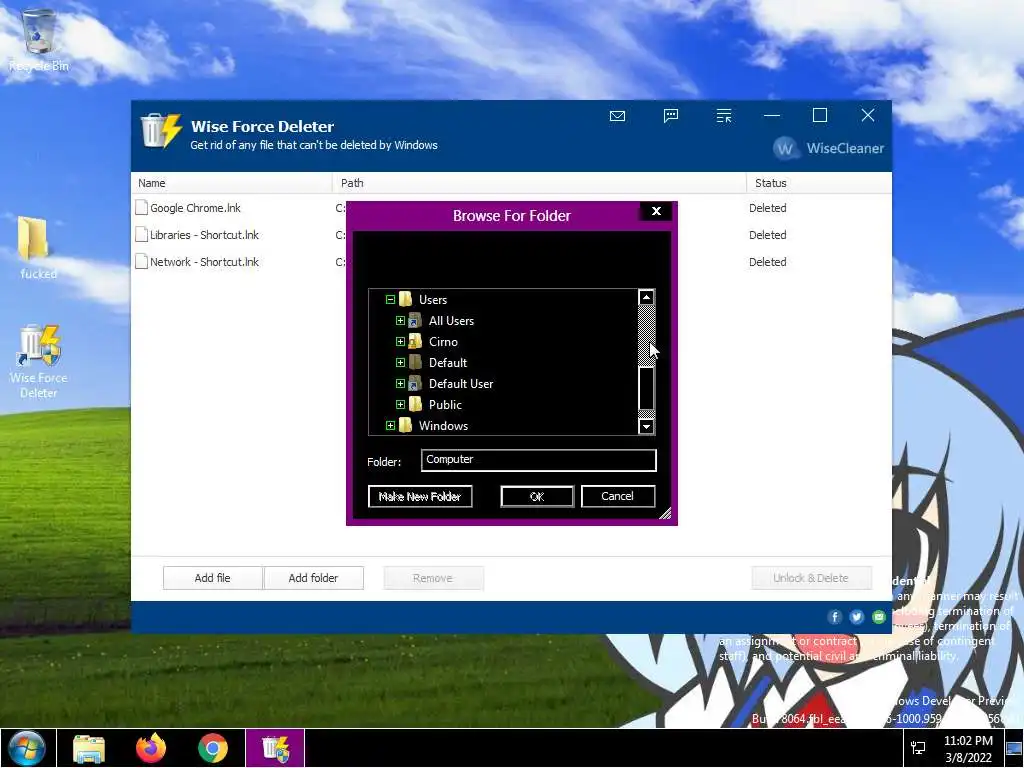Expand the Public folder node
This screenshot has height=768, width=1024.
point(400,404)
